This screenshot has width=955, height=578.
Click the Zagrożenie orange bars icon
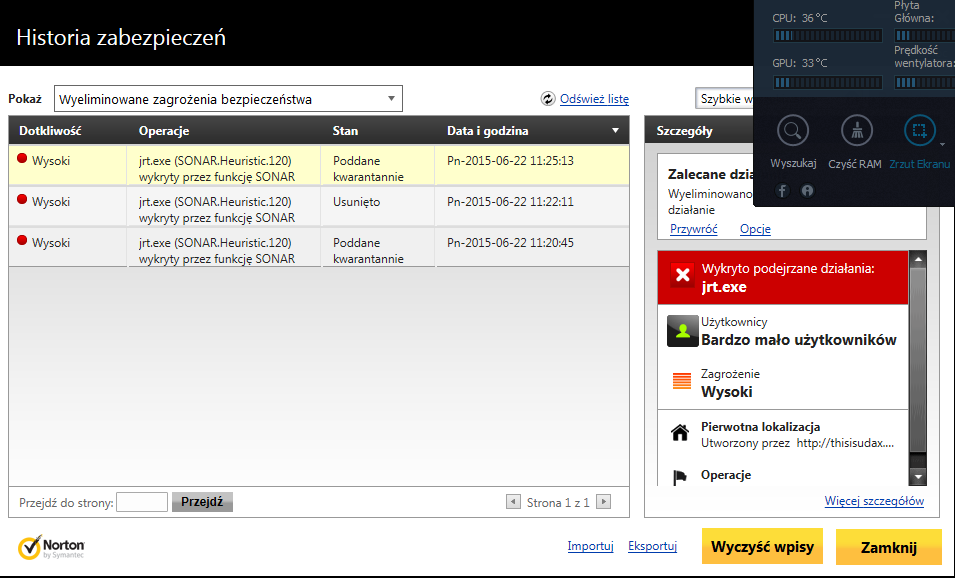point(682,382)
